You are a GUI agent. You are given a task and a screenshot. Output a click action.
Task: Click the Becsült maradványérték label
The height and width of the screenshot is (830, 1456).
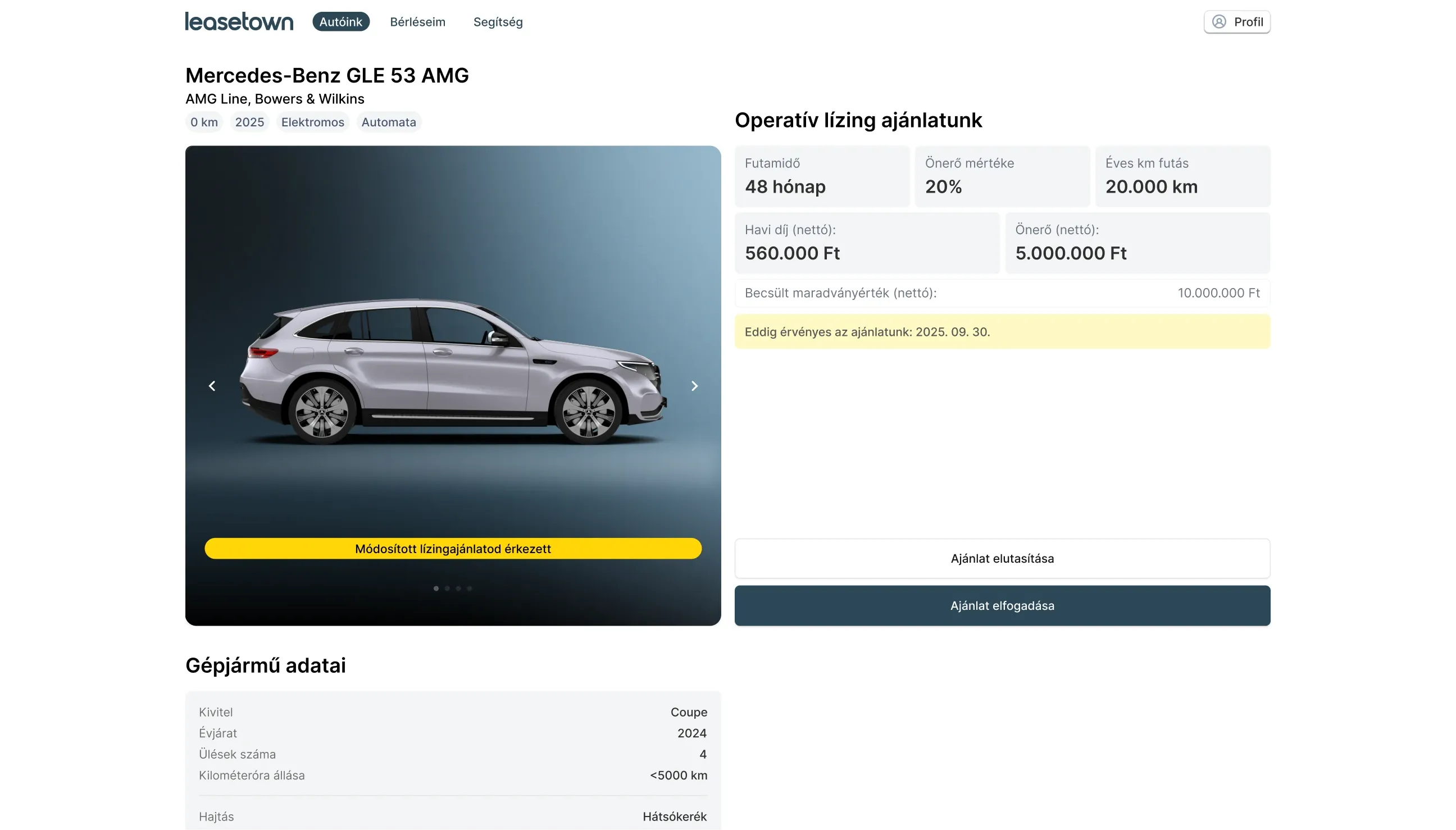point(840,293)
